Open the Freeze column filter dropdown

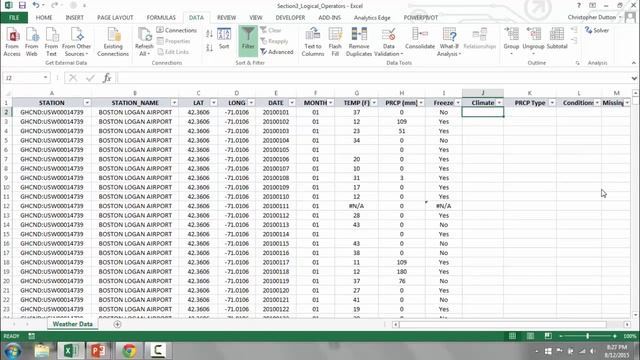coord(458,103)
